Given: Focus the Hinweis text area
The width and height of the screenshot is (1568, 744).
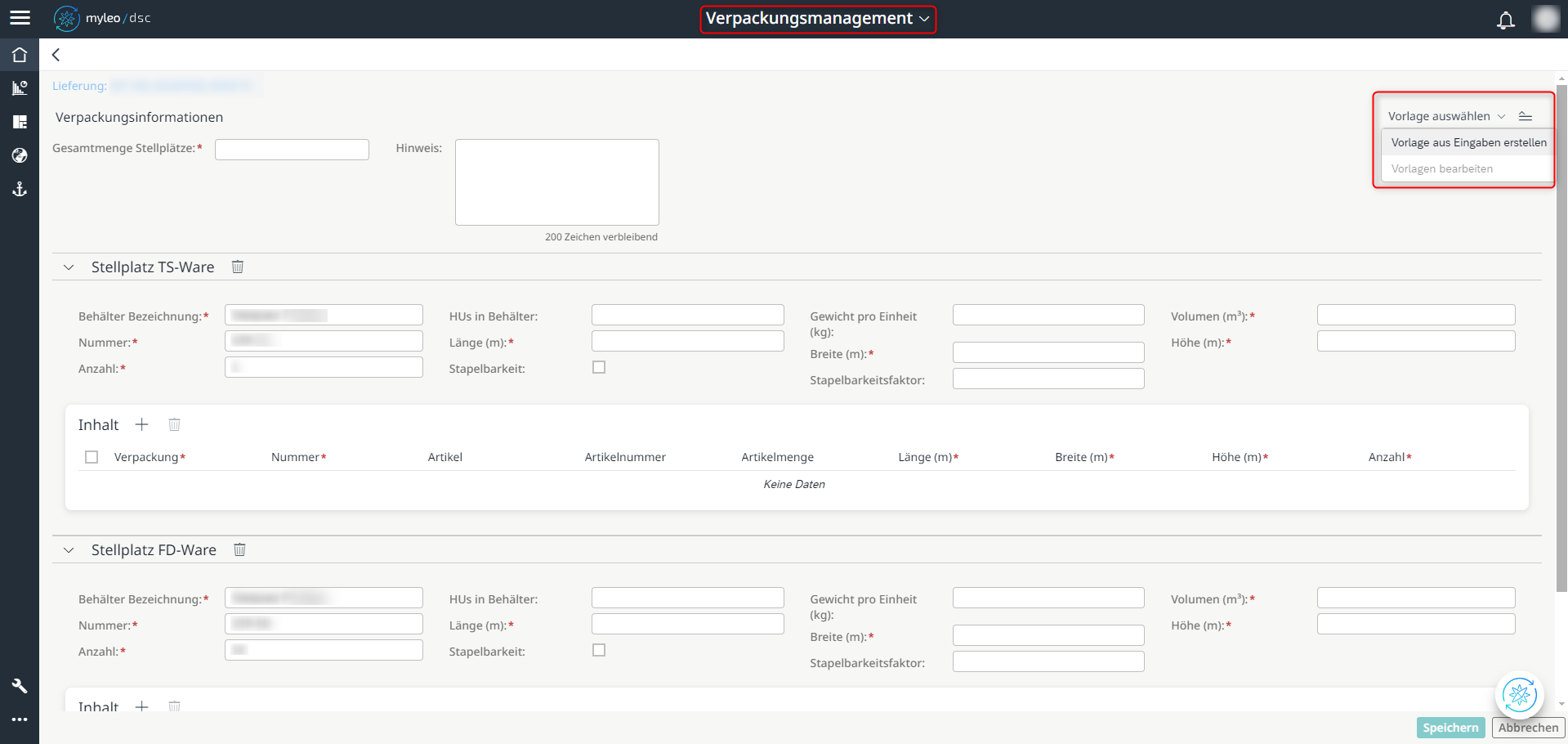Looking at the screenshot, I should pyautogui.click(x=557, y=182).
